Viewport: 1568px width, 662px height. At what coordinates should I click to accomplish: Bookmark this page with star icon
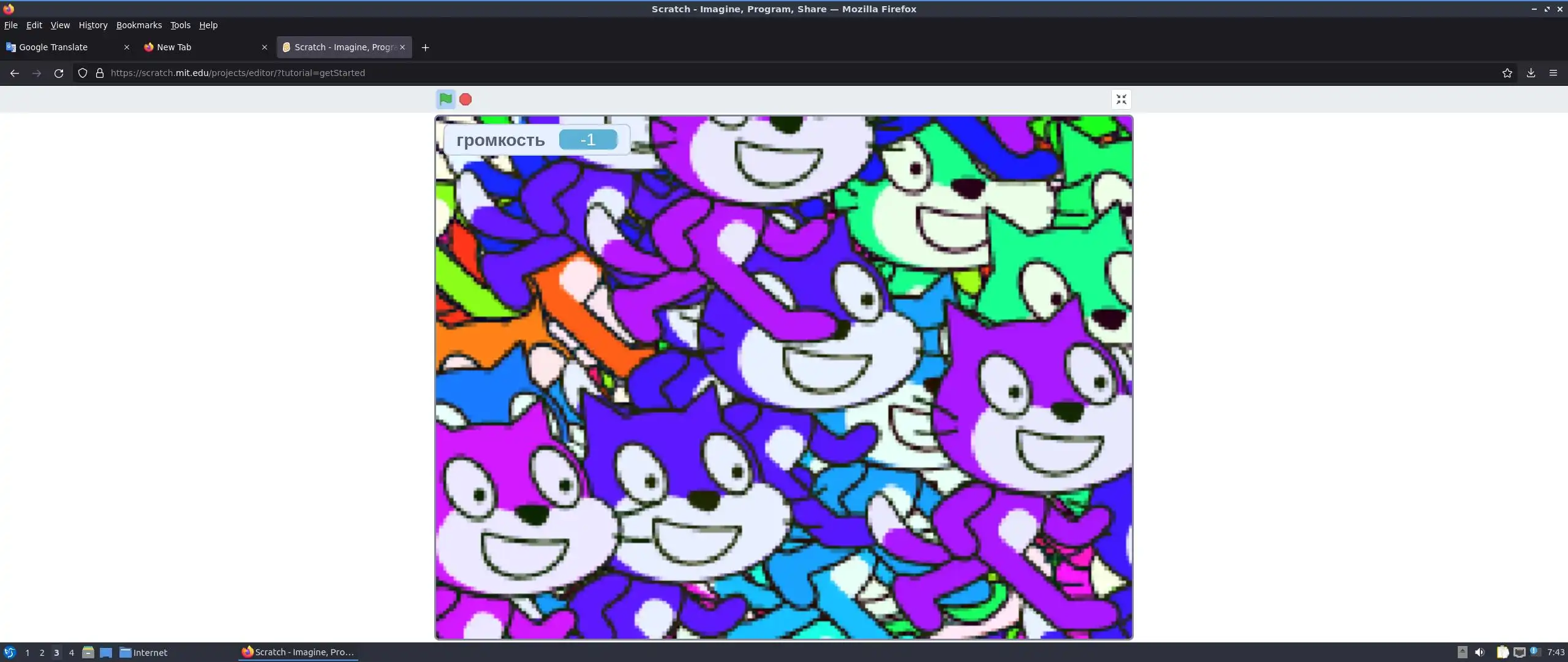[1507, 73]
